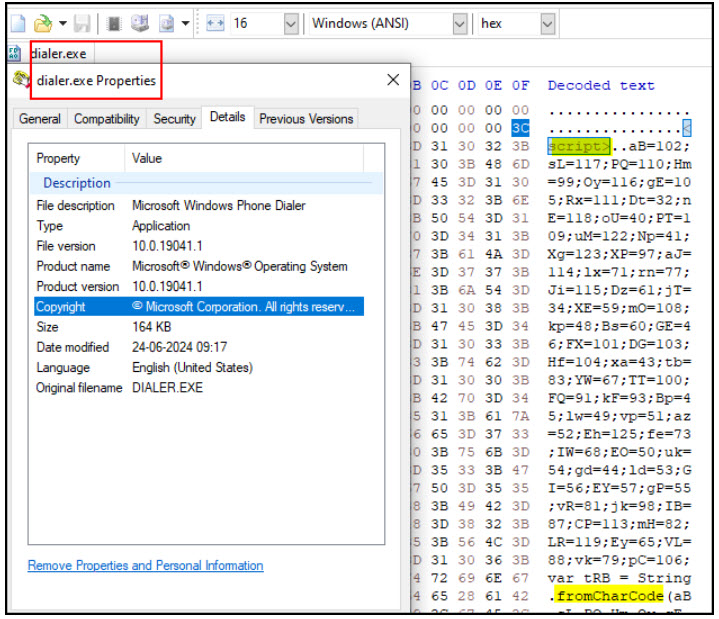Click Remove Properties and Personal Information link
The height and width of the screenshot is (619, 719).
(145, 565)
